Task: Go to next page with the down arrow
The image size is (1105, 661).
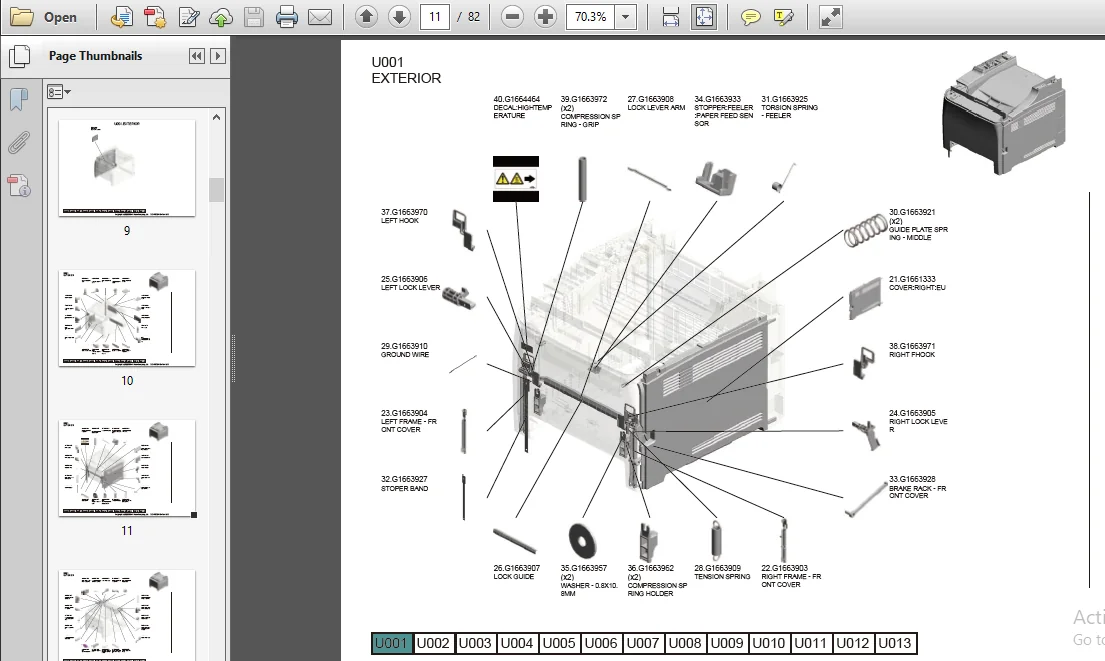Action: click(400, 17)
